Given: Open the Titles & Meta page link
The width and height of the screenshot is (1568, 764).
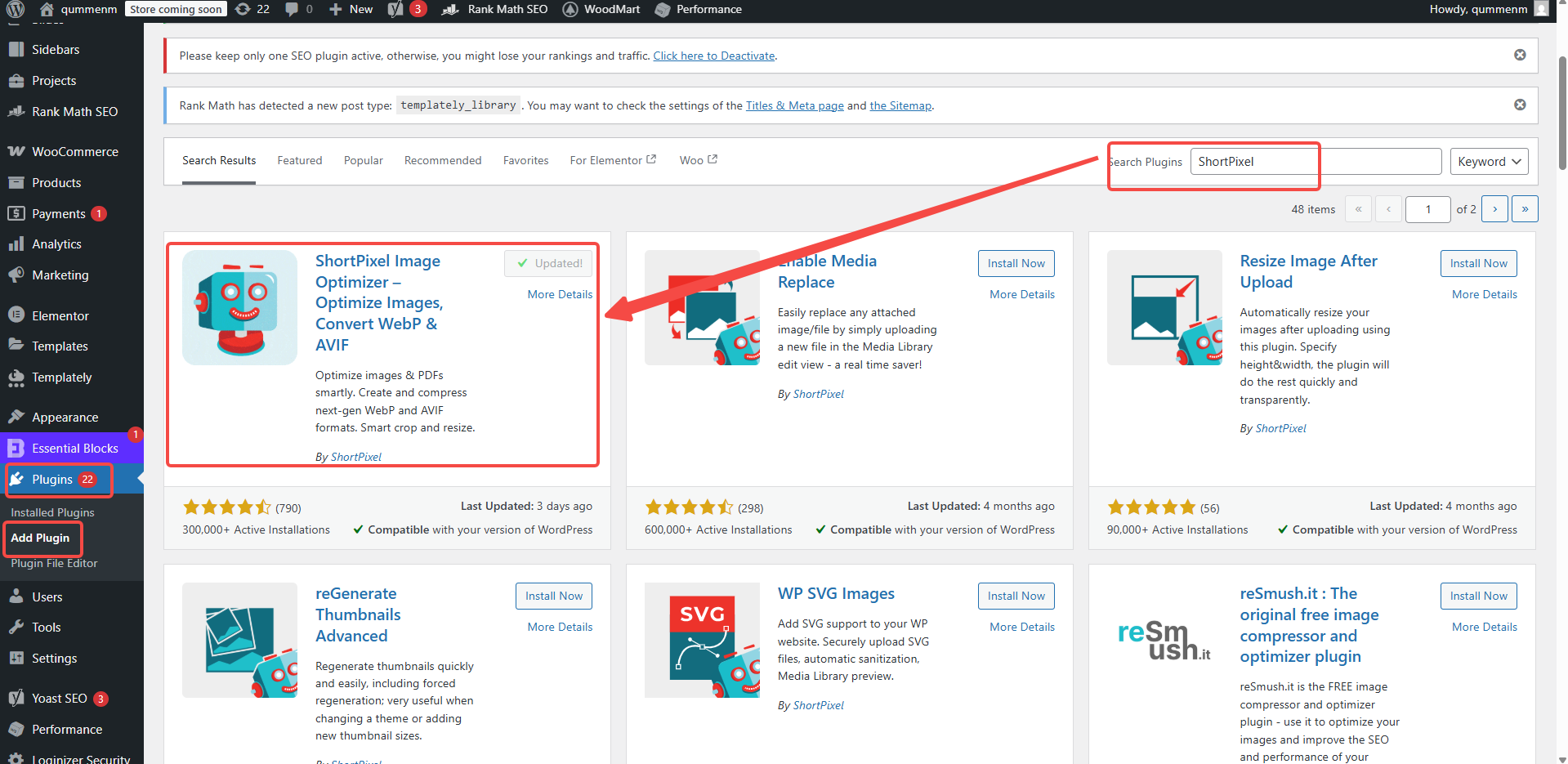Looking at the screenshot, I should (794, 105).
